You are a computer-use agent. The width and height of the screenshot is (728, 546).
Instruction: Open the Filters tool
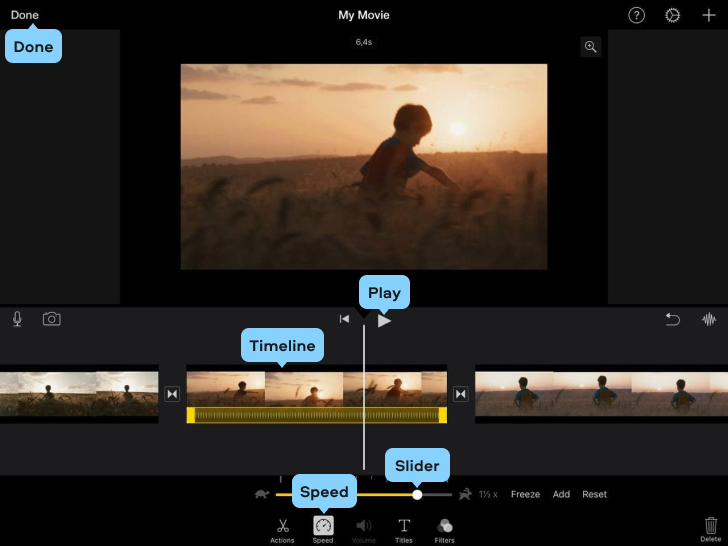(444, 531)
